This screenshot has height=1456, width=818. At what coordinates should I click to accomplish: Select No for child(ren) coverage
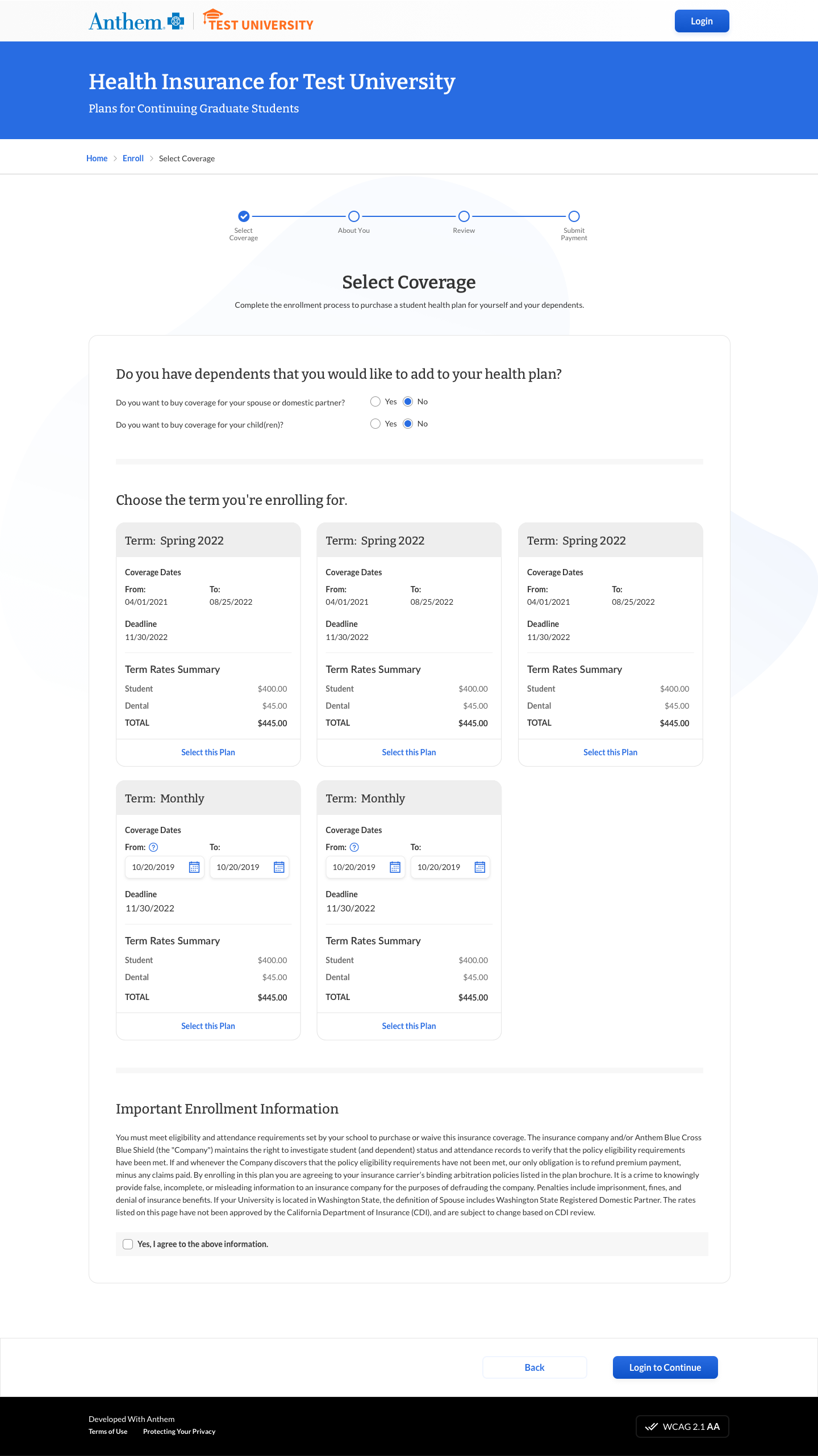tap(408, 424)
